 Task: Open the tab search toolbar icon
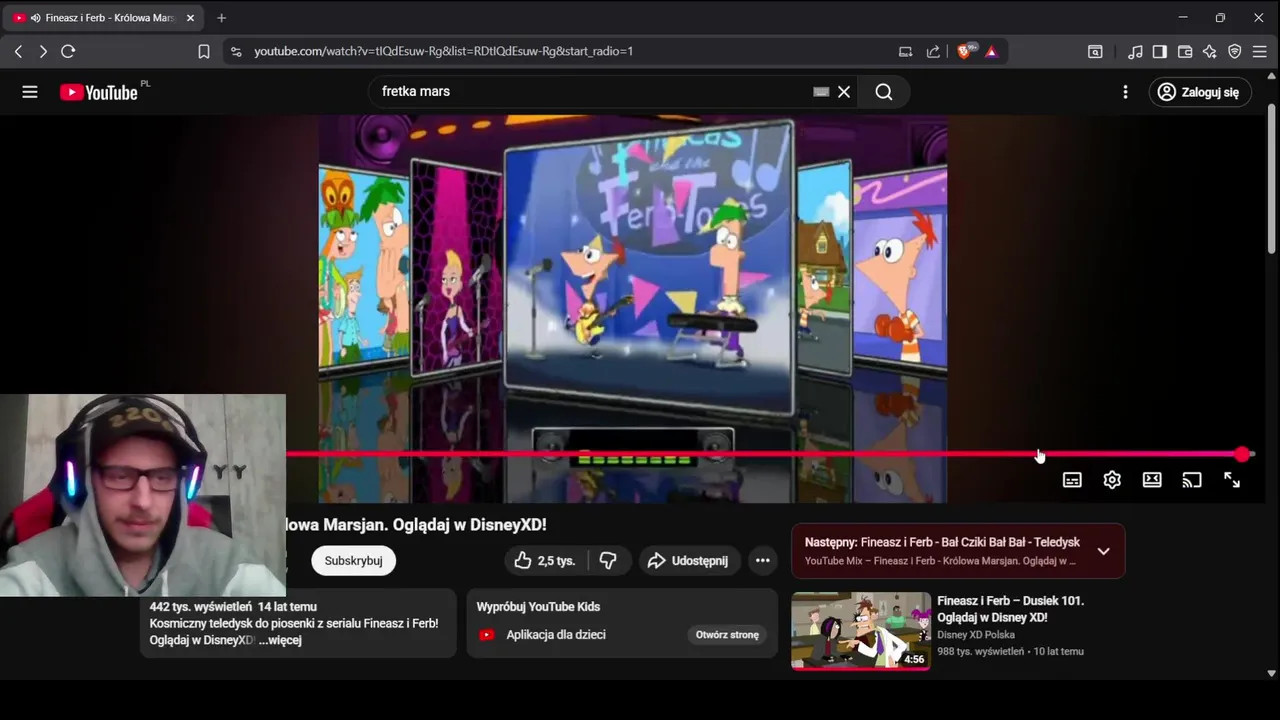[1095, 51]
